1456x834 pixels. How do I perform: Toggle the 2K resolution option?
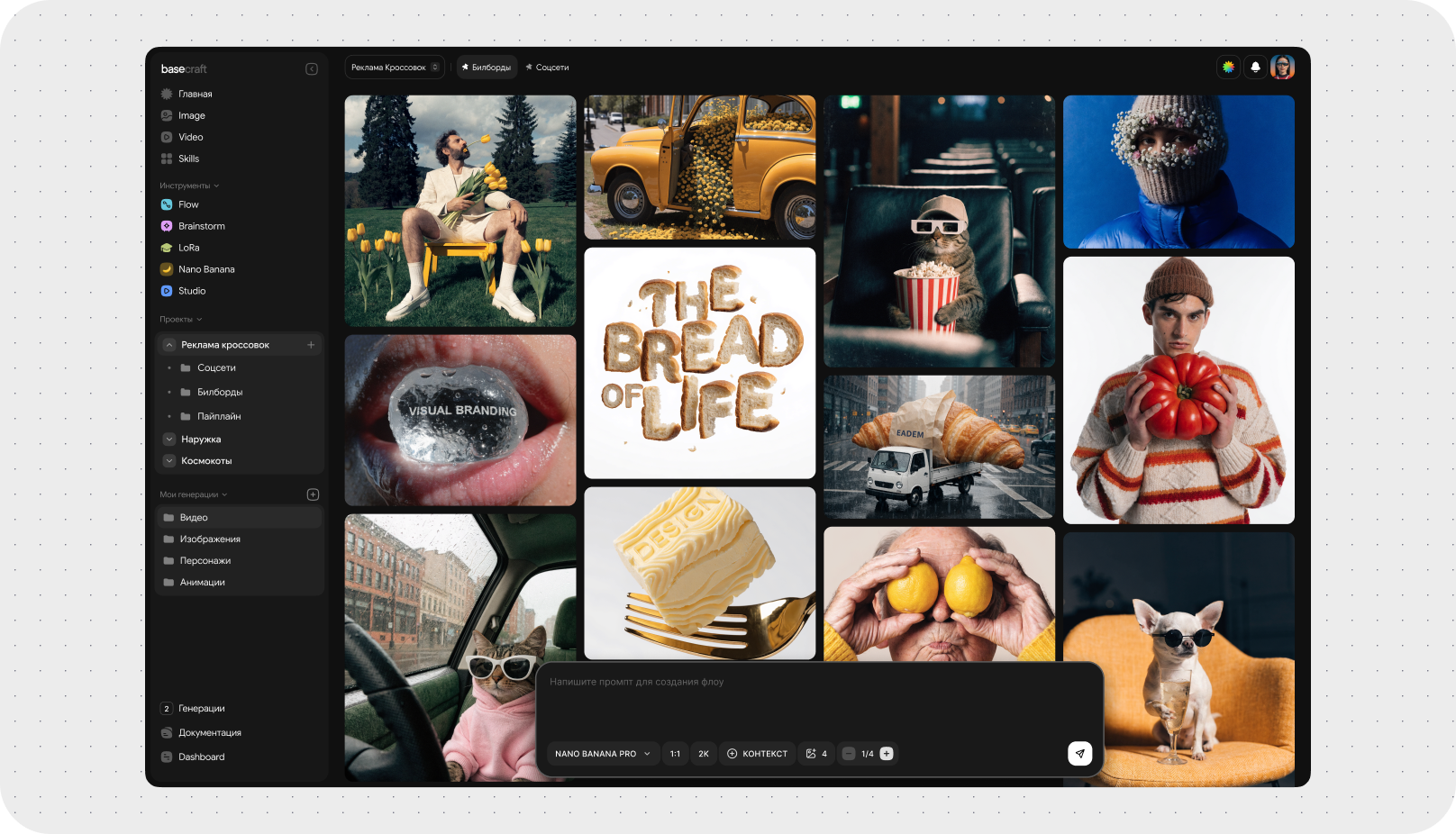704,754
